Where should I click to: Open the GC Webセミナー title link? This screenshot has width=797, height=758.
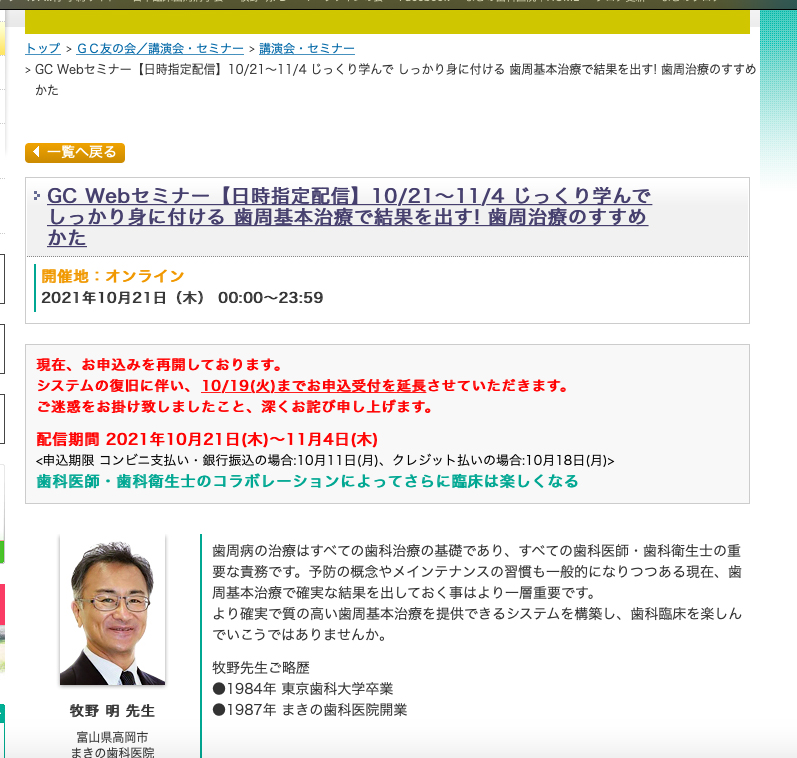pyautogui.click(x=349, y=217)
